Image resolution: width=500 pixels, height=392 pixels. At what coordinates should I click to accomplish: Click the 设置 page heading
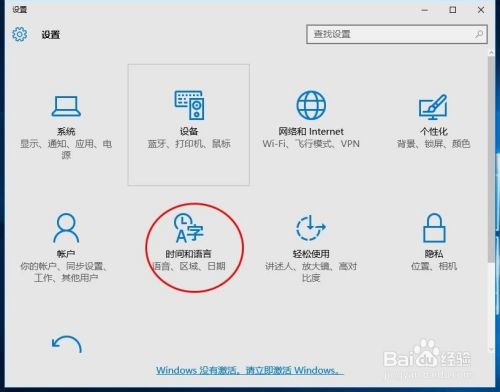pos(51,34)
